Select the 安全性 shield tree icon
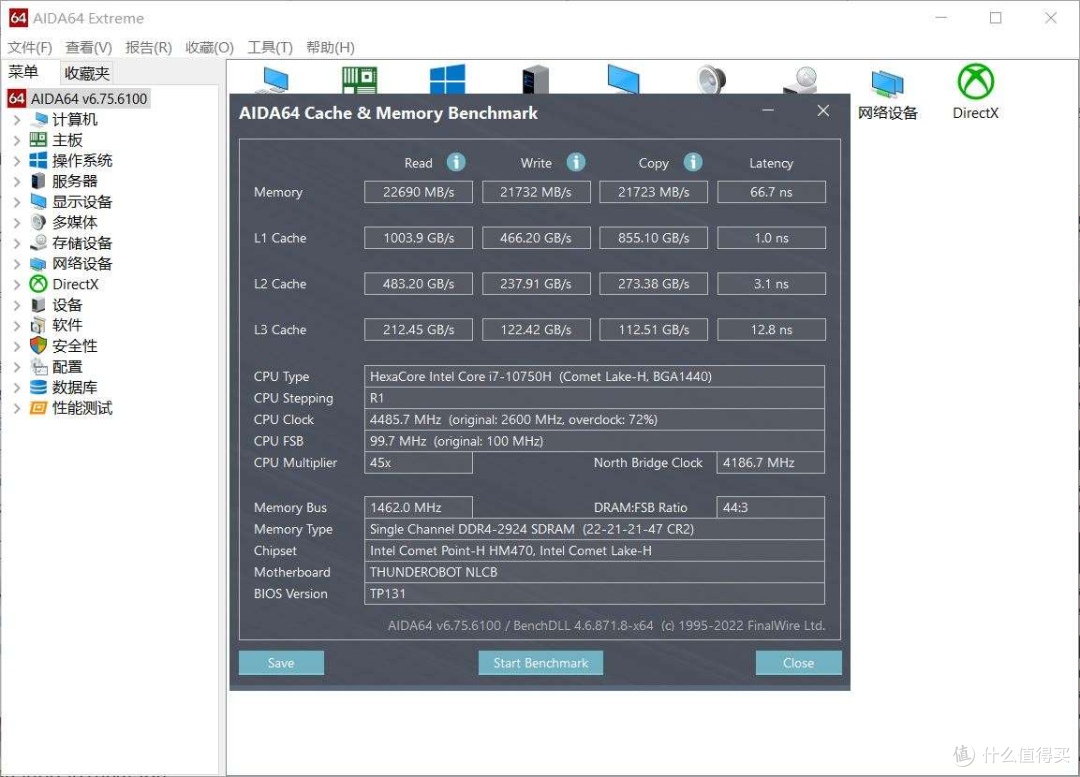The width and height of the screenshot is (1080, 777). tap(39, 346)
